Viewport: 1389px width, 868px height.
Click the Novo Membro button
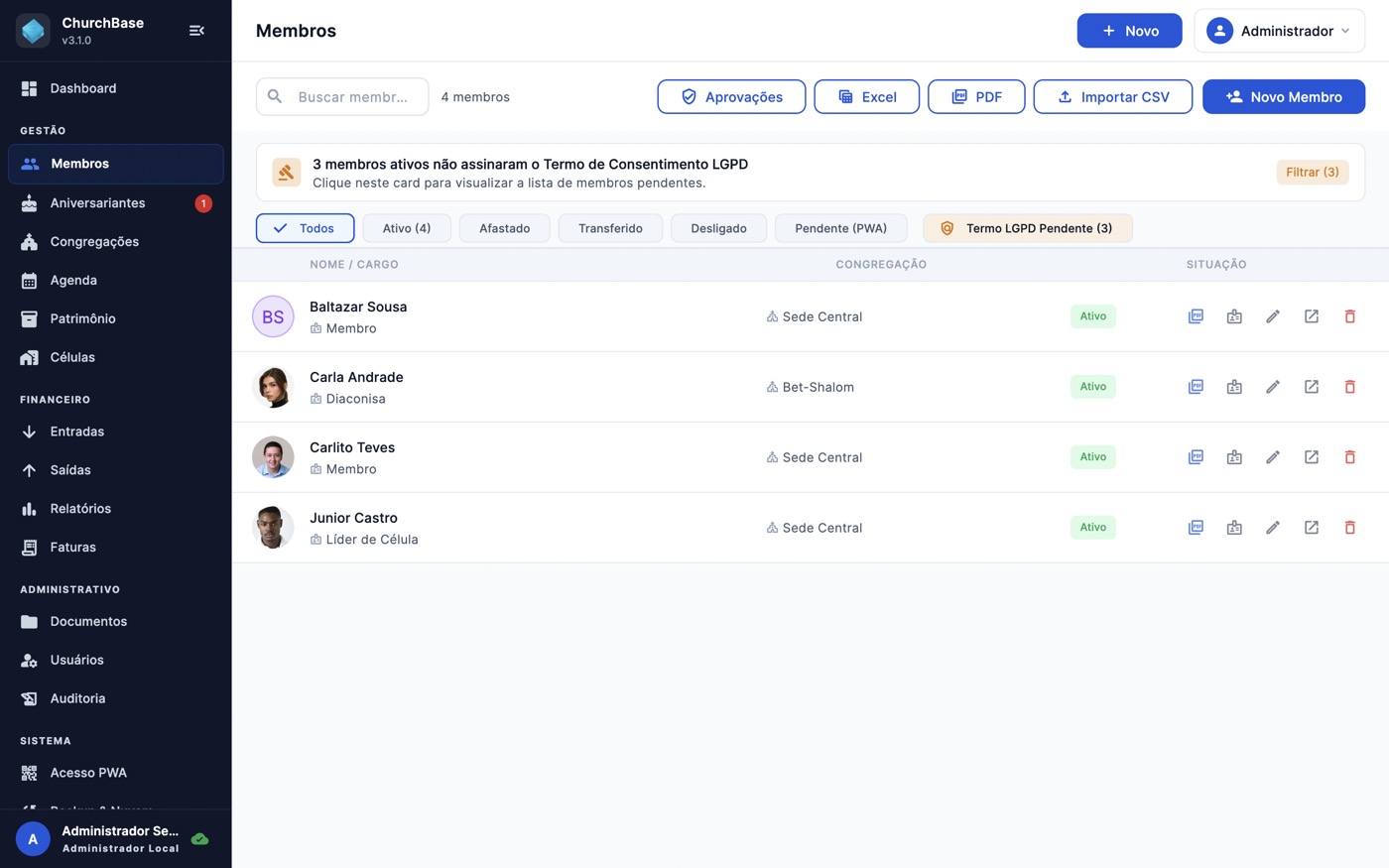[x=1284, y=97]
